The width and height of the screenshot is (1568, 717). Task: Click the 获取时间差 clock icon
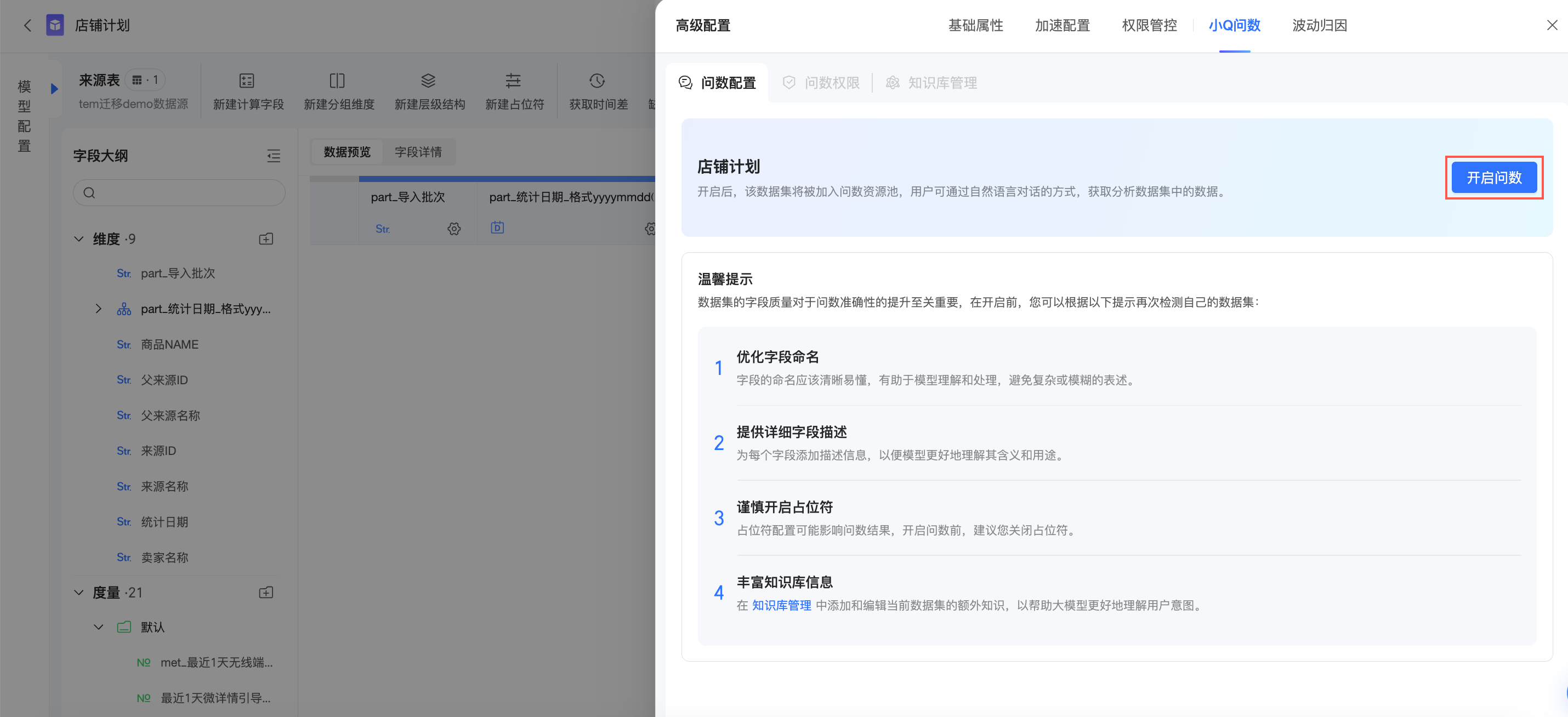[x=597, y=81]
